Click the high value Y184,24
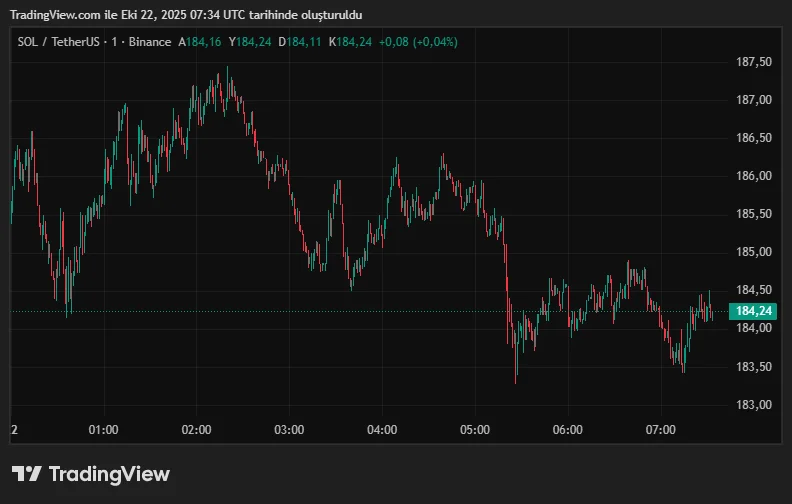This screenshot has height=504, width=792. pyautogui.click(x=250, y=42)
